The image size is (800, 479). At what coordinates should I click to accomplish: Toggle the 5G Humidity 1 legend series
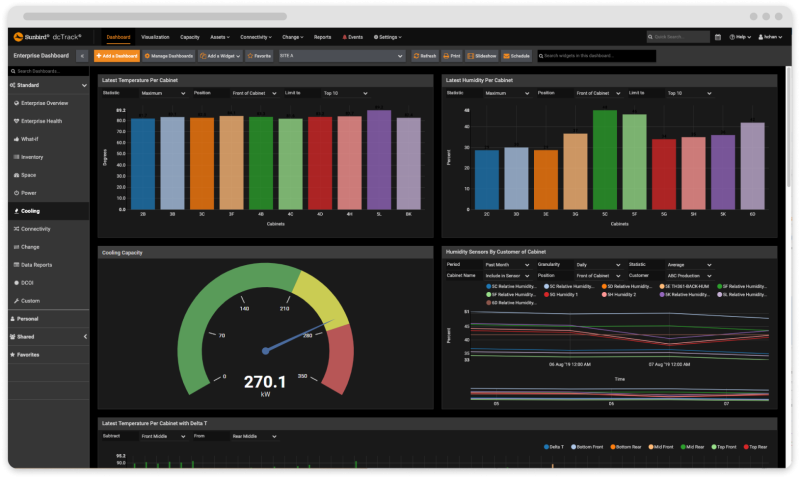coord(562,295)
